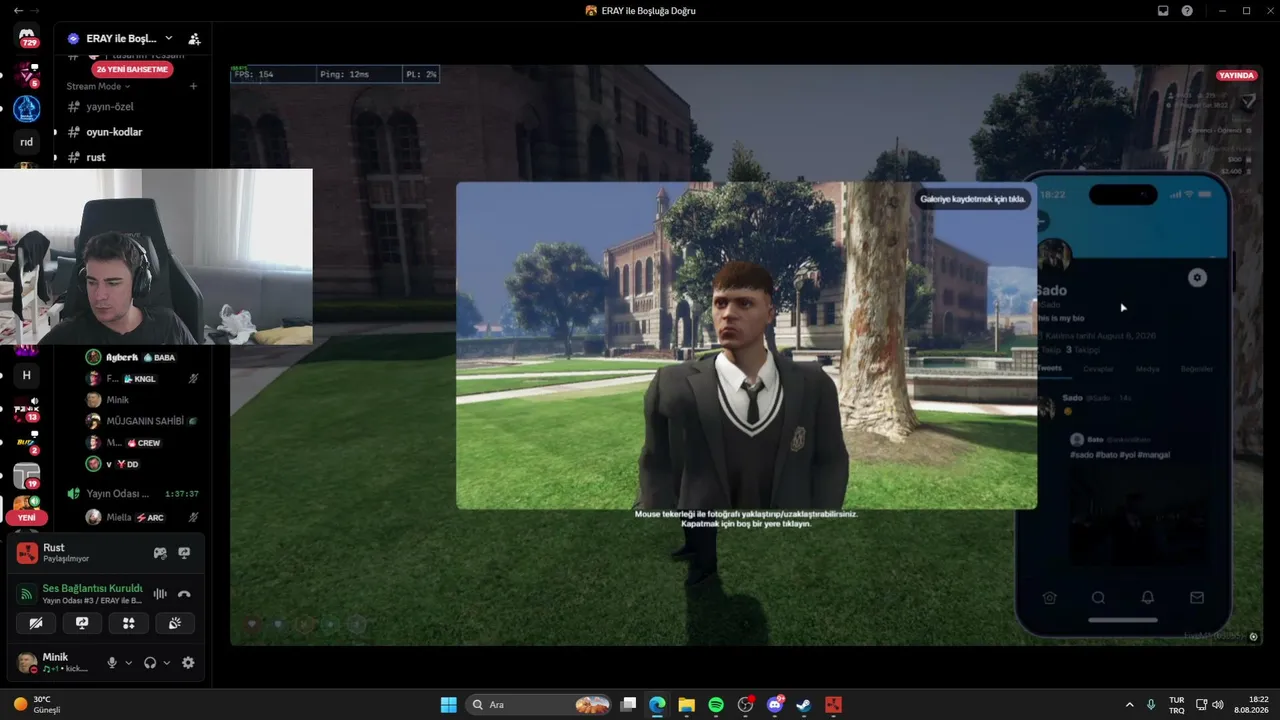Open Task View on taskbar
The height and width of the screenshot is (720, 1280).
pos(628,705)
